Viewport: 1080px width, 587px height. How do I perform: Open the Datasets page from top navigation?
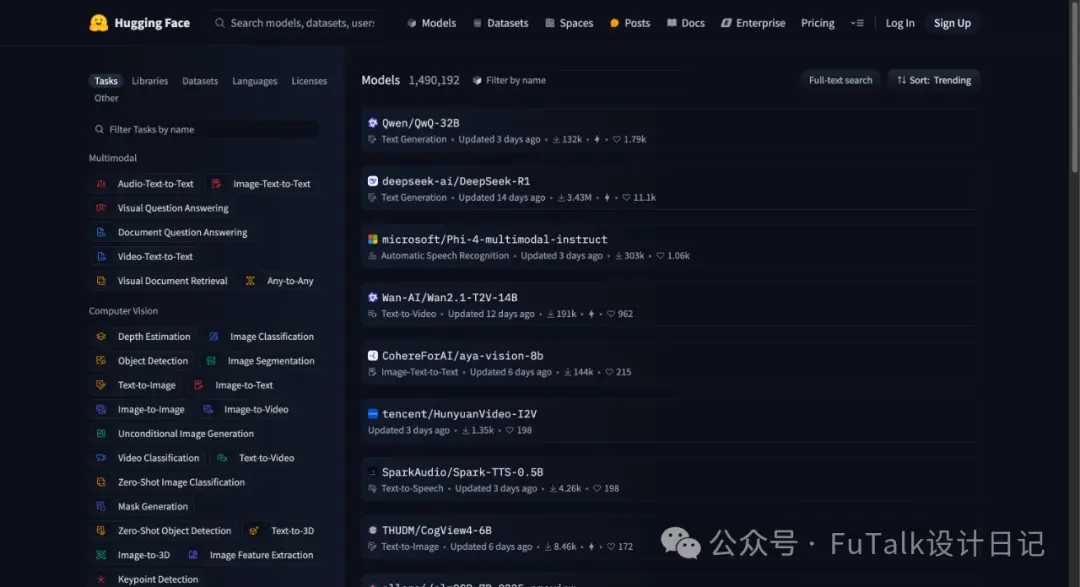[501, 23]
